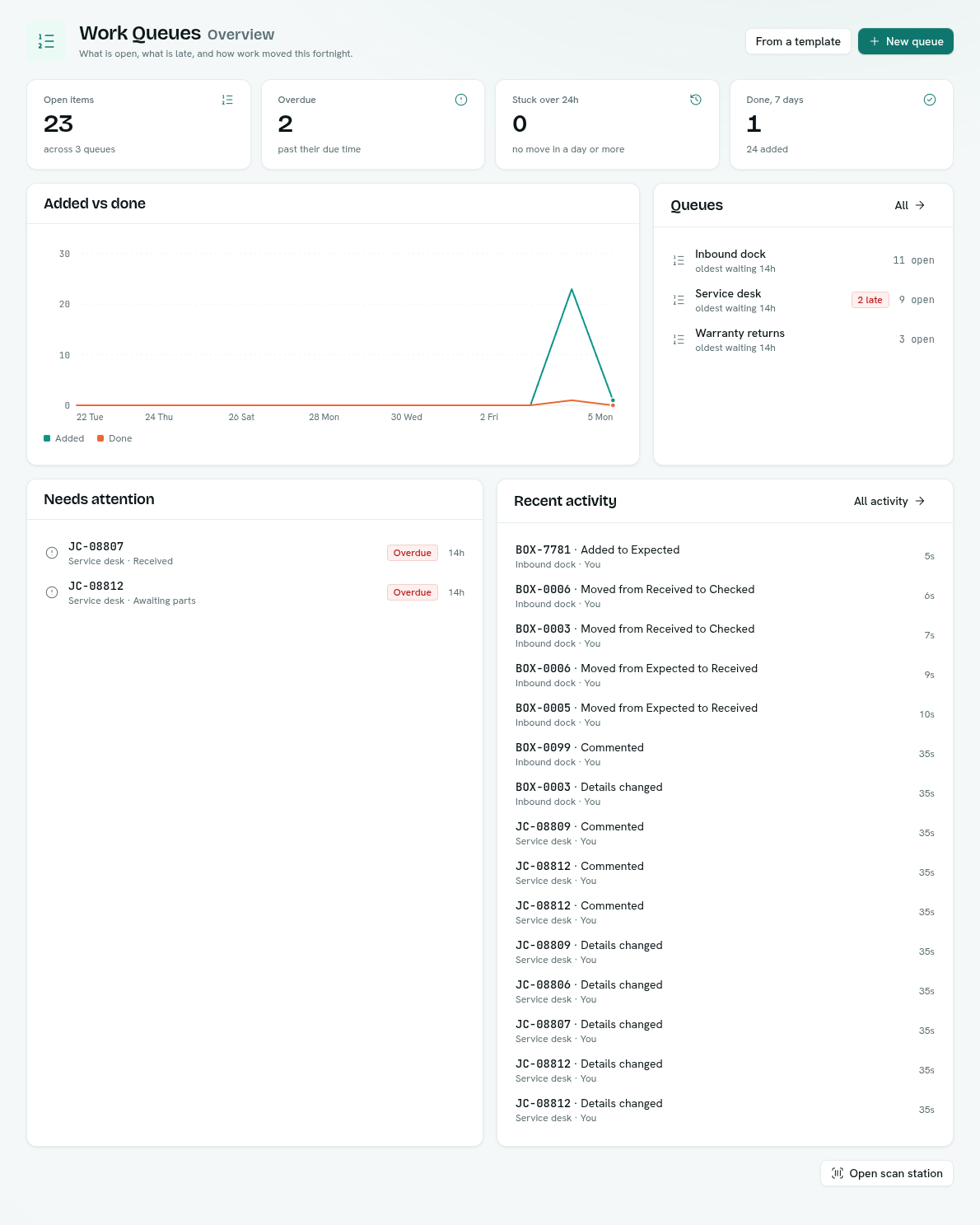The image size is (980, 1225).
Task: Click the Inbound dock queue list icon
Action: [x=679, y=260]
